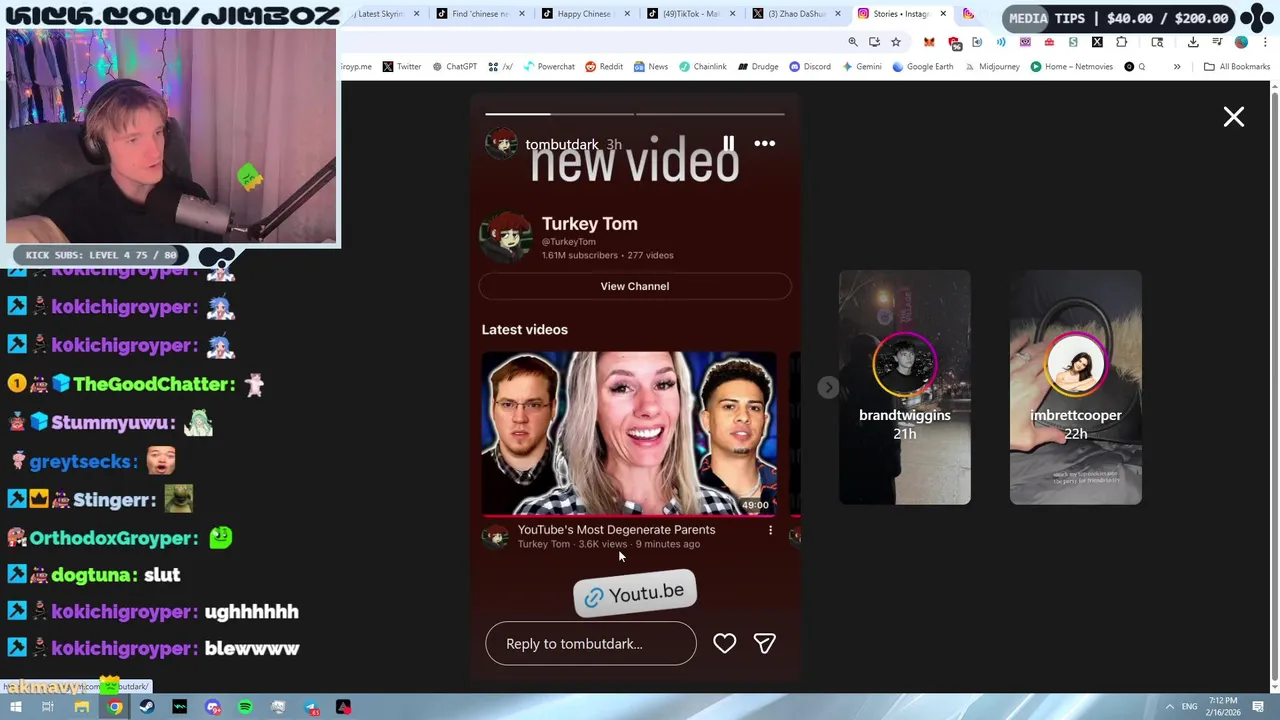
Task: Open Steam from the taskbar
Action: tap(147, 707)
